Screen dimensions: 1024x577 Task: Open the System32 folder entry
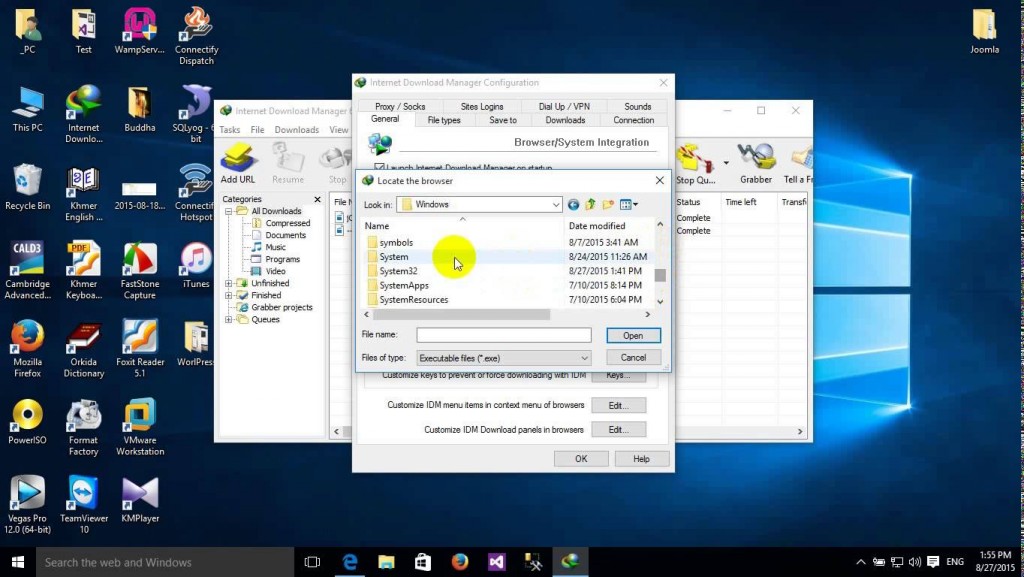click(x=398, y=271)
